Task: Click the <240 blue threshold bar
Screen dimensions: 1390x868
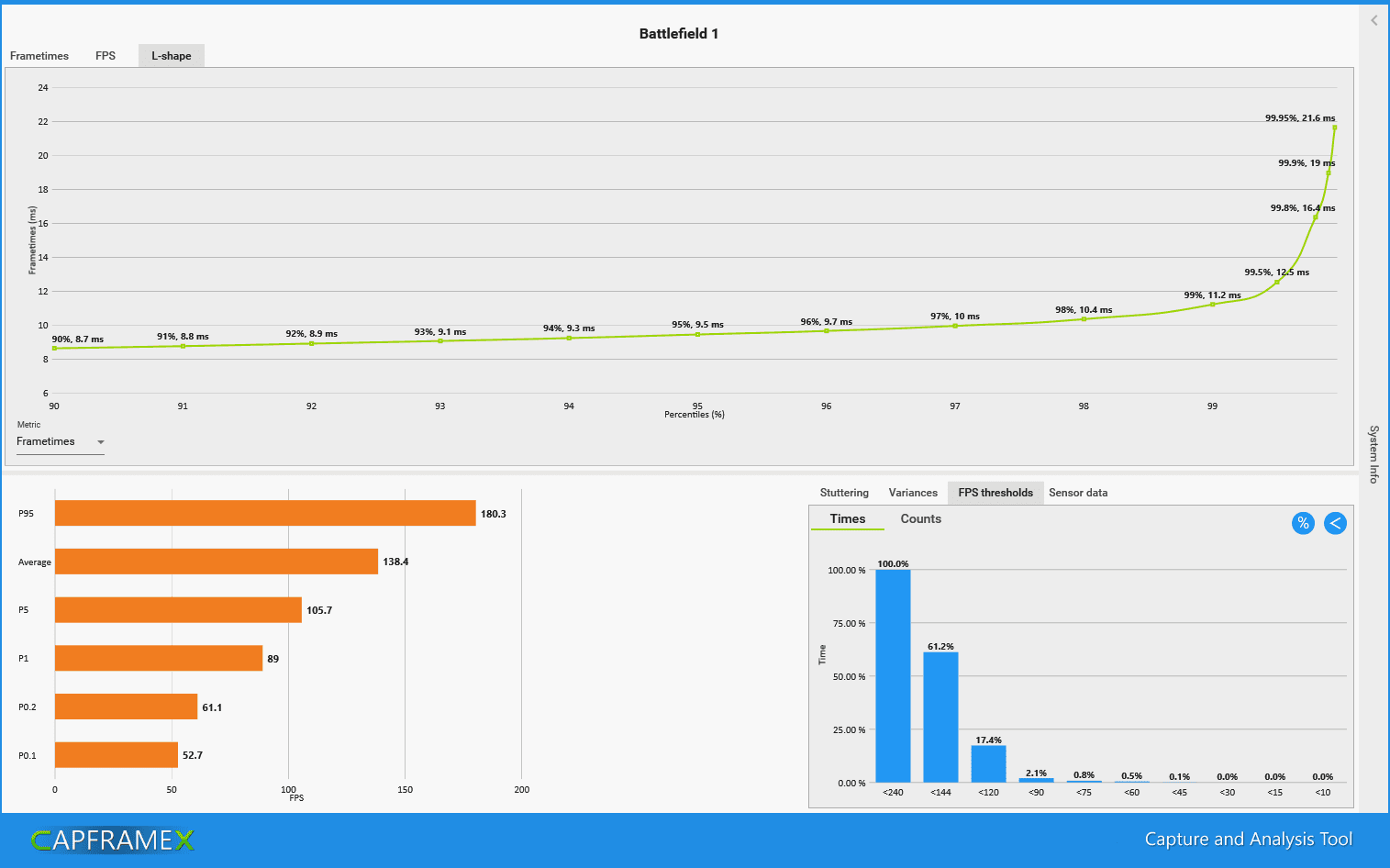Action: pos(893,676)
